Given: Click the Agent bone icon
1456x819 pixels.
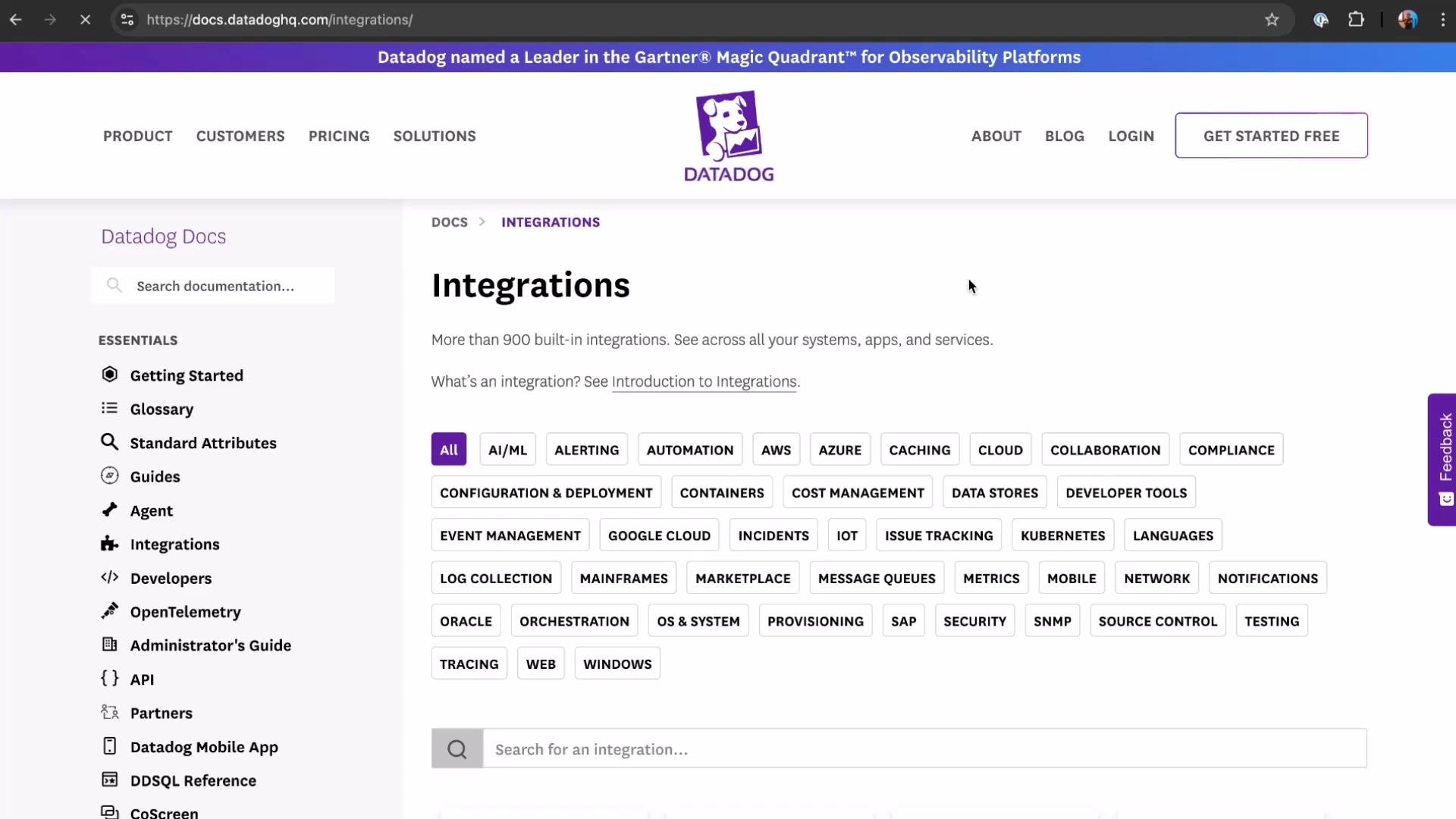Looking at the screenshot, I should point(109,510).
